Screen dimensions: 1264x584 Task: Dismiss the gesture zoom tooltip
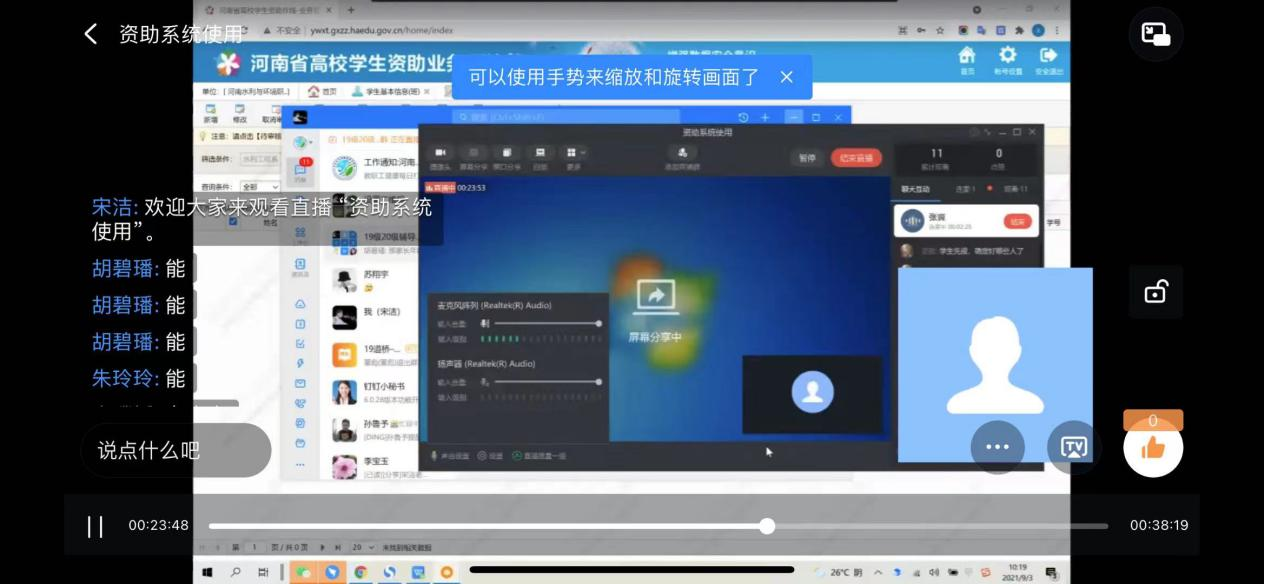pyautogui.click(x=786, y=77)
